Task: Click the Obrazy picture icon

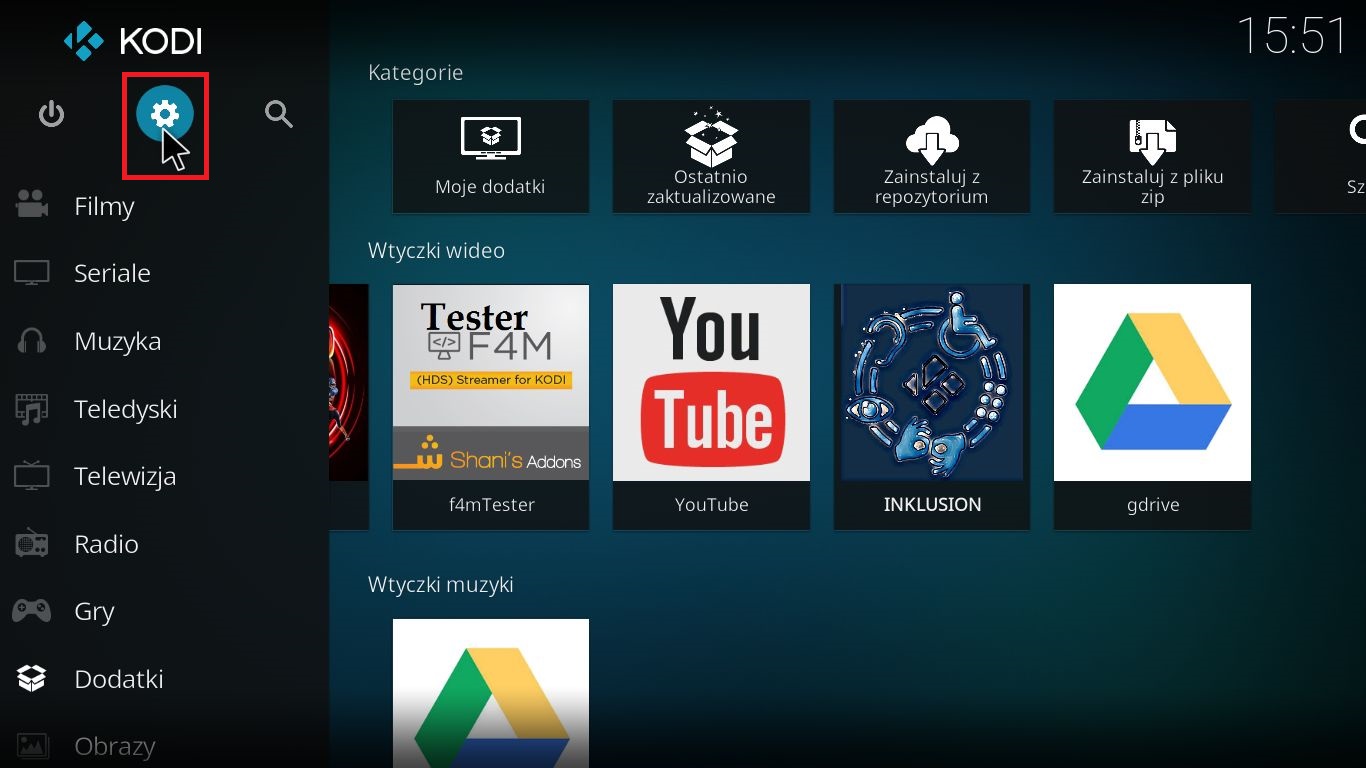Action: pos(32,746)
